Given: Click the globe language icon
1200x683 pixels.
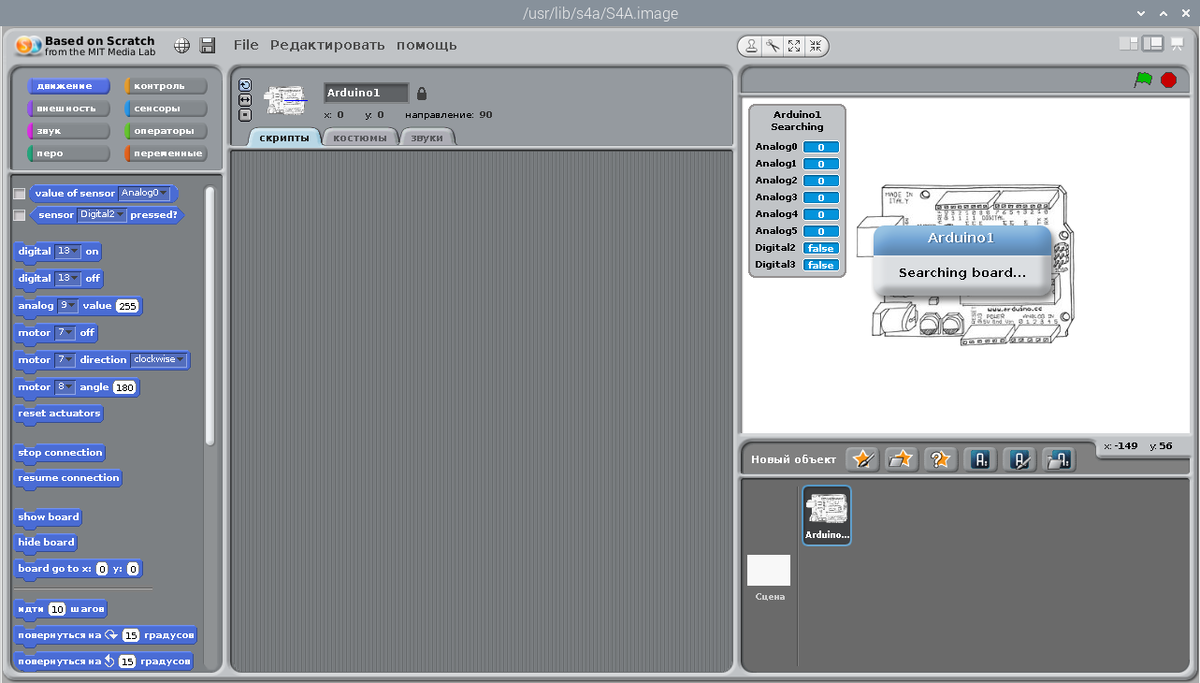Looking at the screenshot, I should click(x=182, y=45).
